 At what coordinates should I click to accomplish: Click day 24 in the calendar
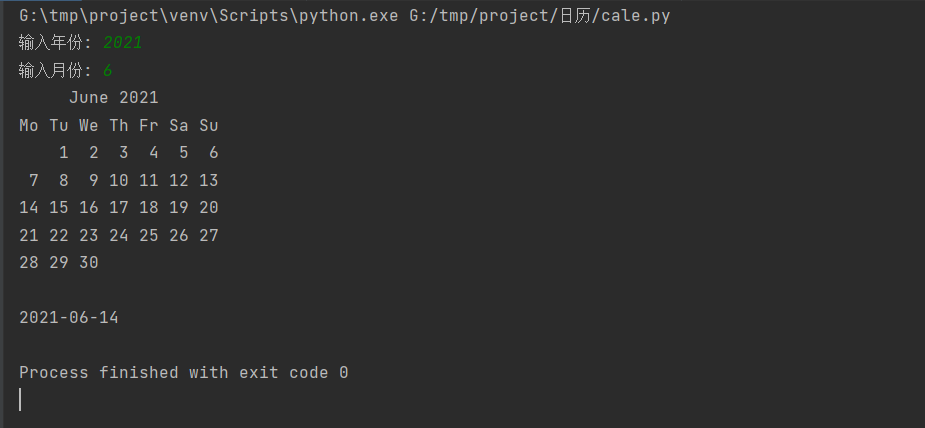[x=119, y=236]
